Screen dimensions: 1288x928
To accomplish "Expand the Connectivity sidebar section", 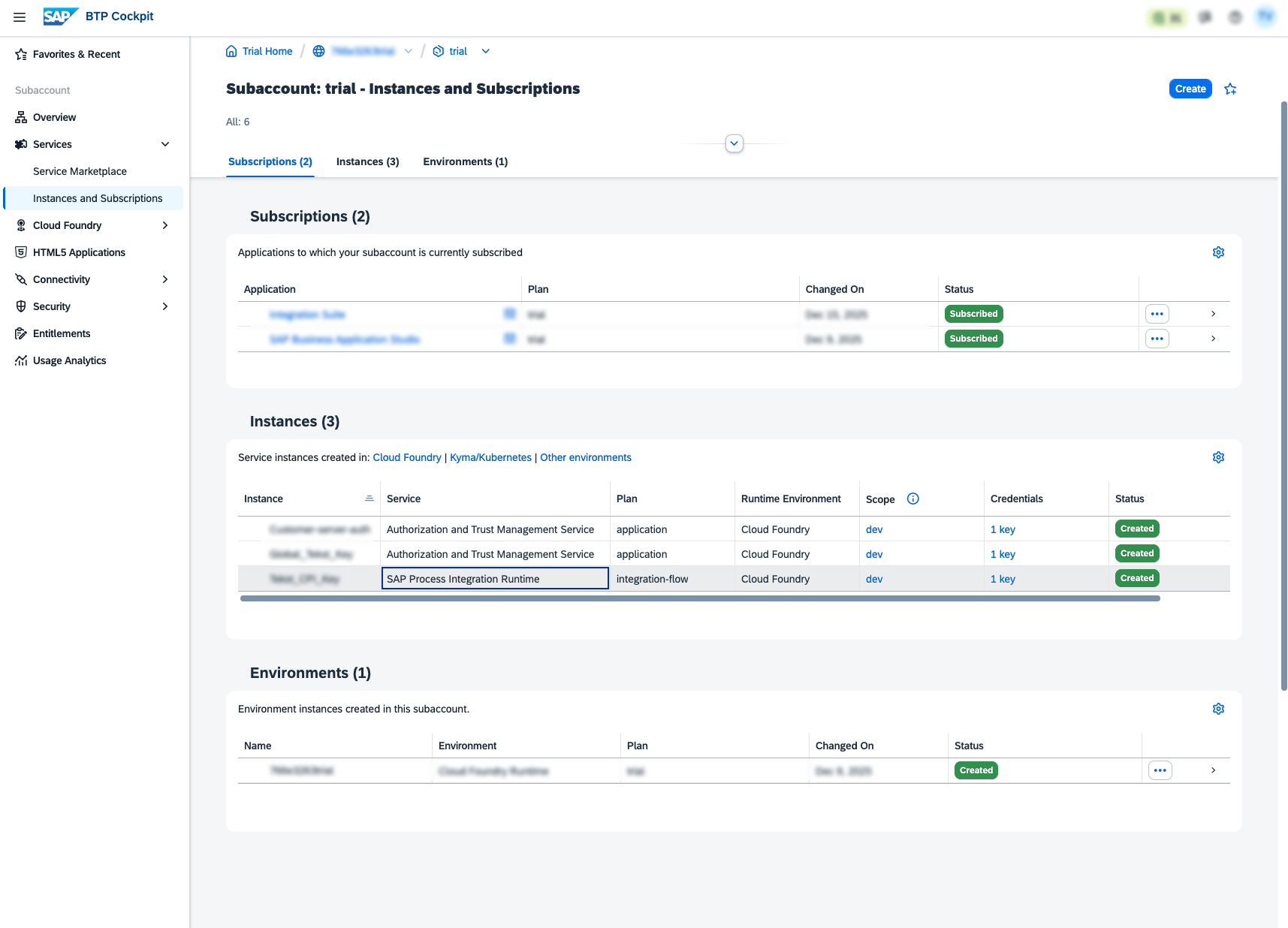I will coord(165,279).
